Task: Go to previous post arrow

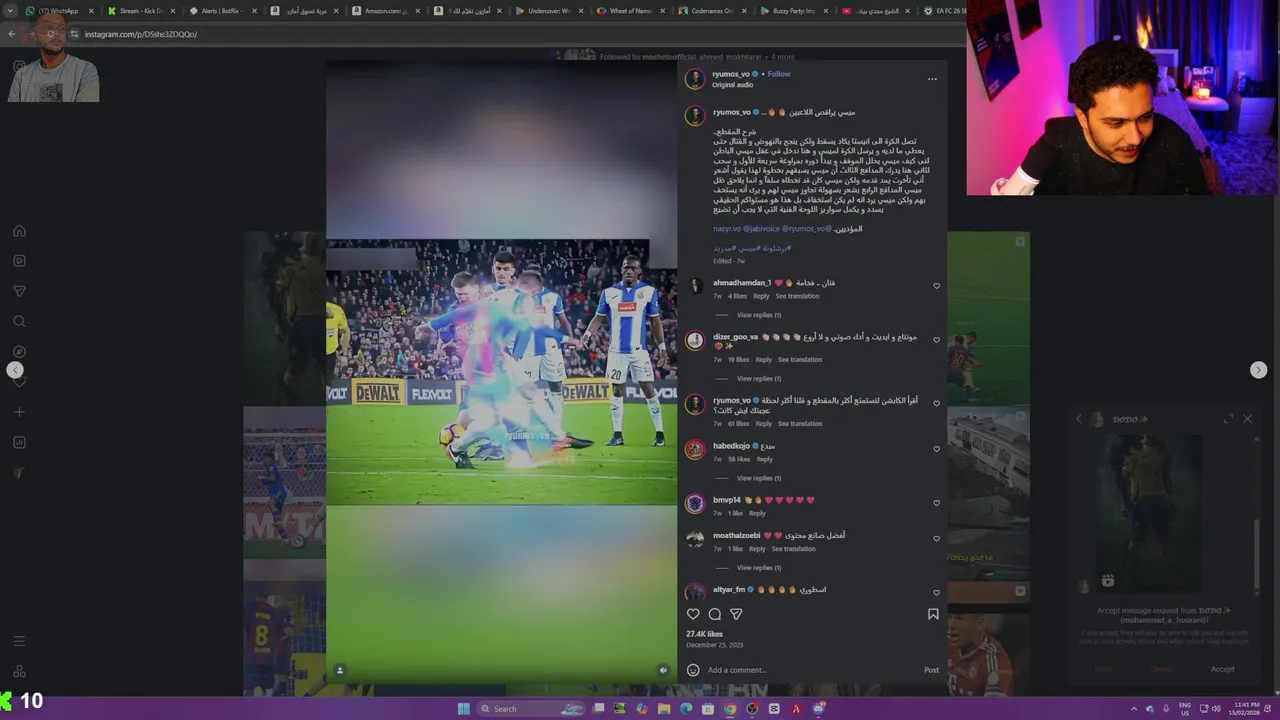Action: point(15,370)
